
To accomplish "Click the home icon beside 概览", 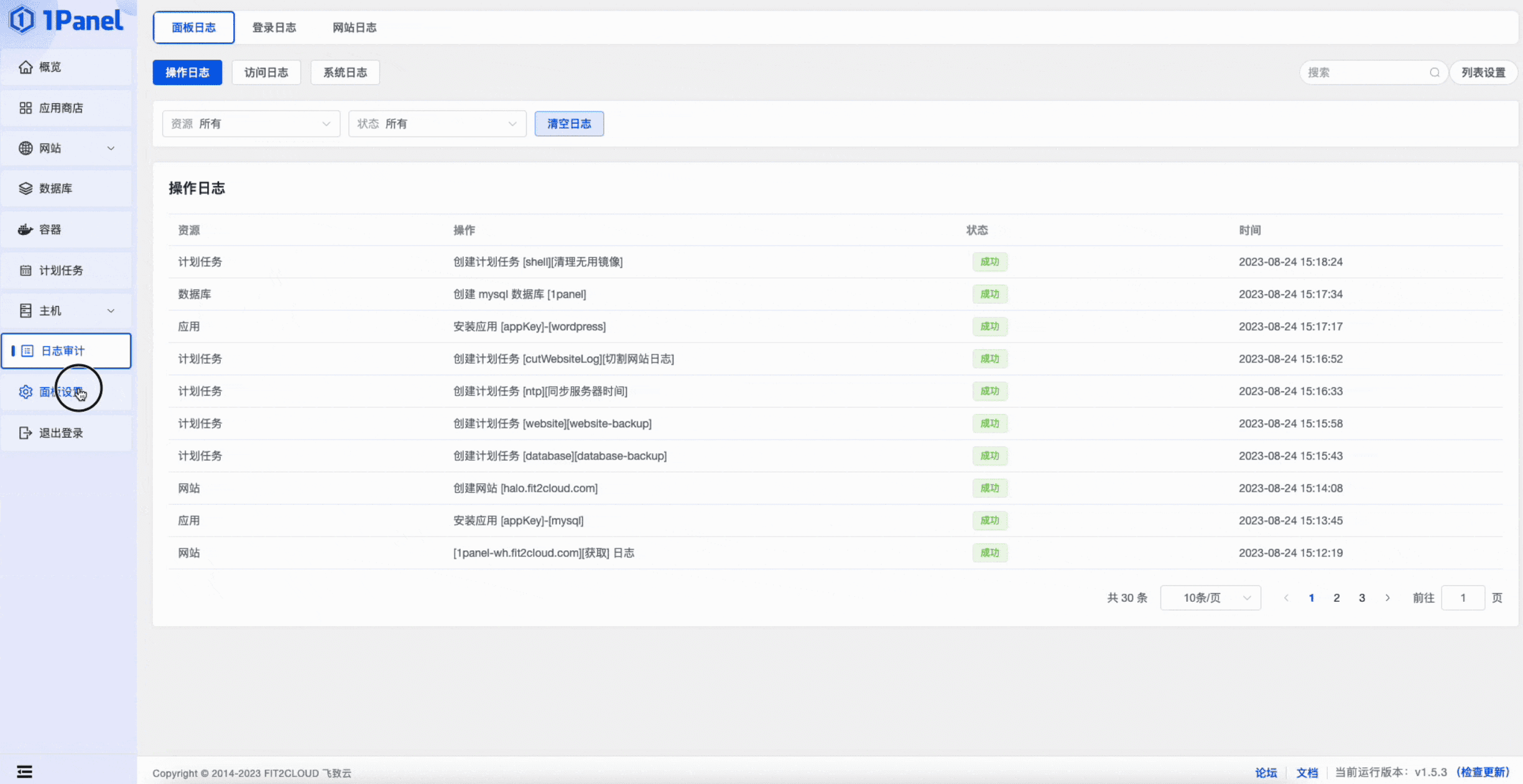I will tap(25, 67).
